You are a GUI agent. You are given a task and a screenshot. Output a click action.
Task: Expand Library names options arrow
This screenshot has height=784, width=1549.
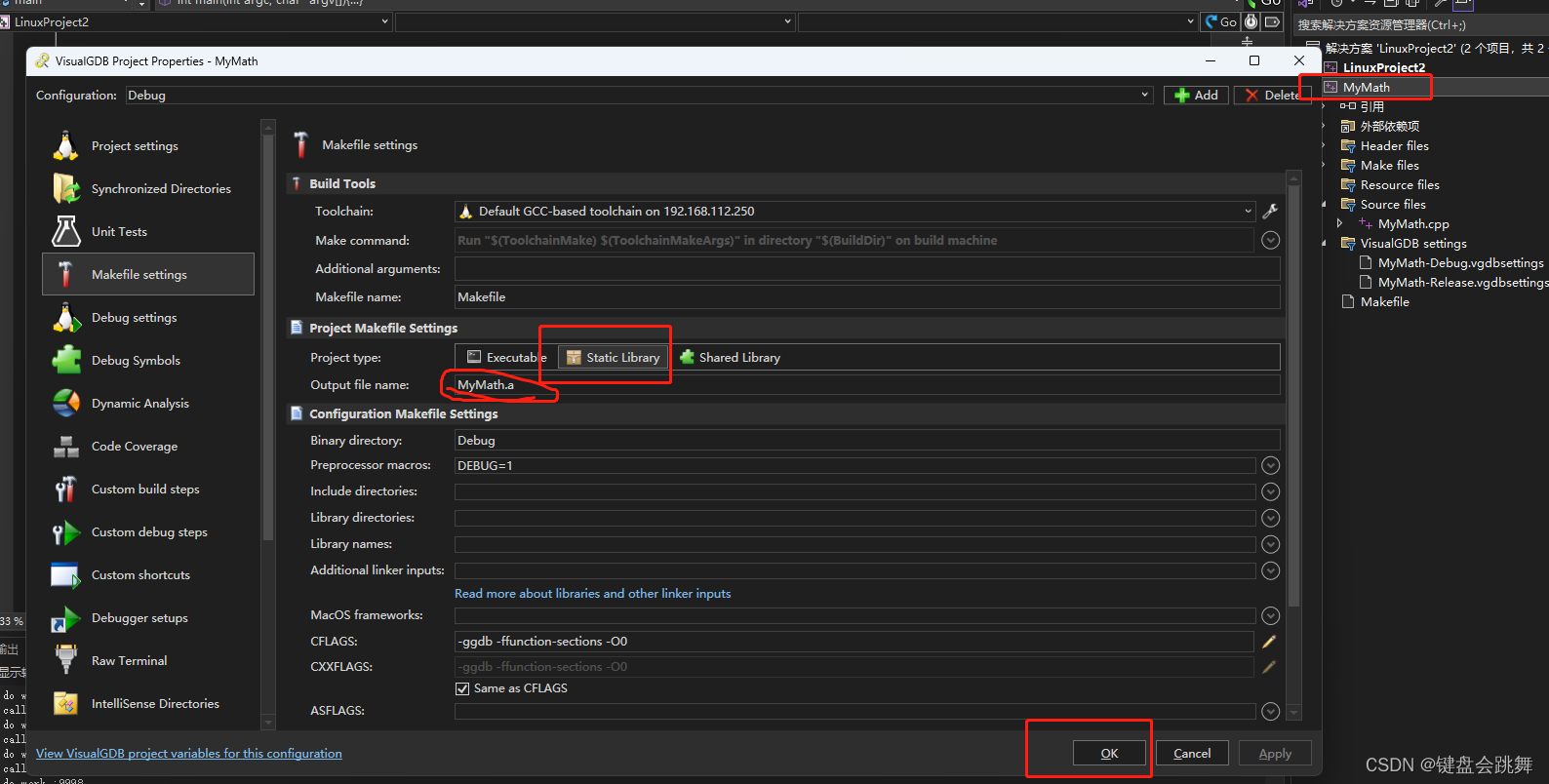tap(1270, 544)
